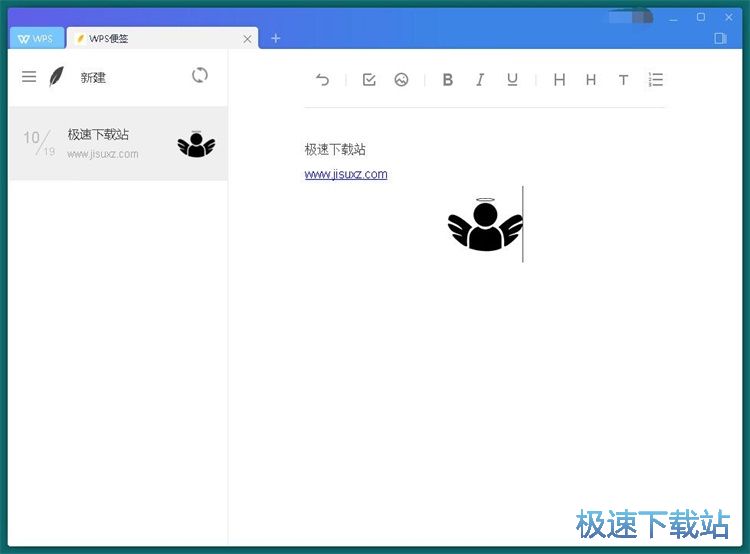This screenshot has width=750, height=554.
Task: Toggle underline formatting
Action: click(512, 79)
